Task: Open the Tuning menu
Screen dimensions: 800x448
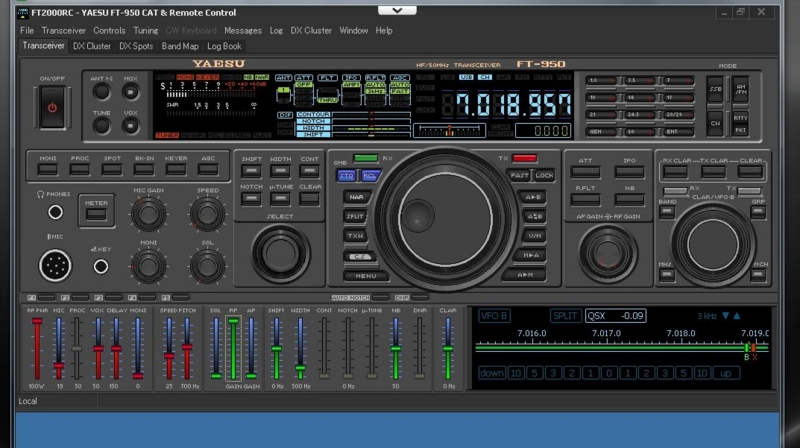Action: click(145, 31)
